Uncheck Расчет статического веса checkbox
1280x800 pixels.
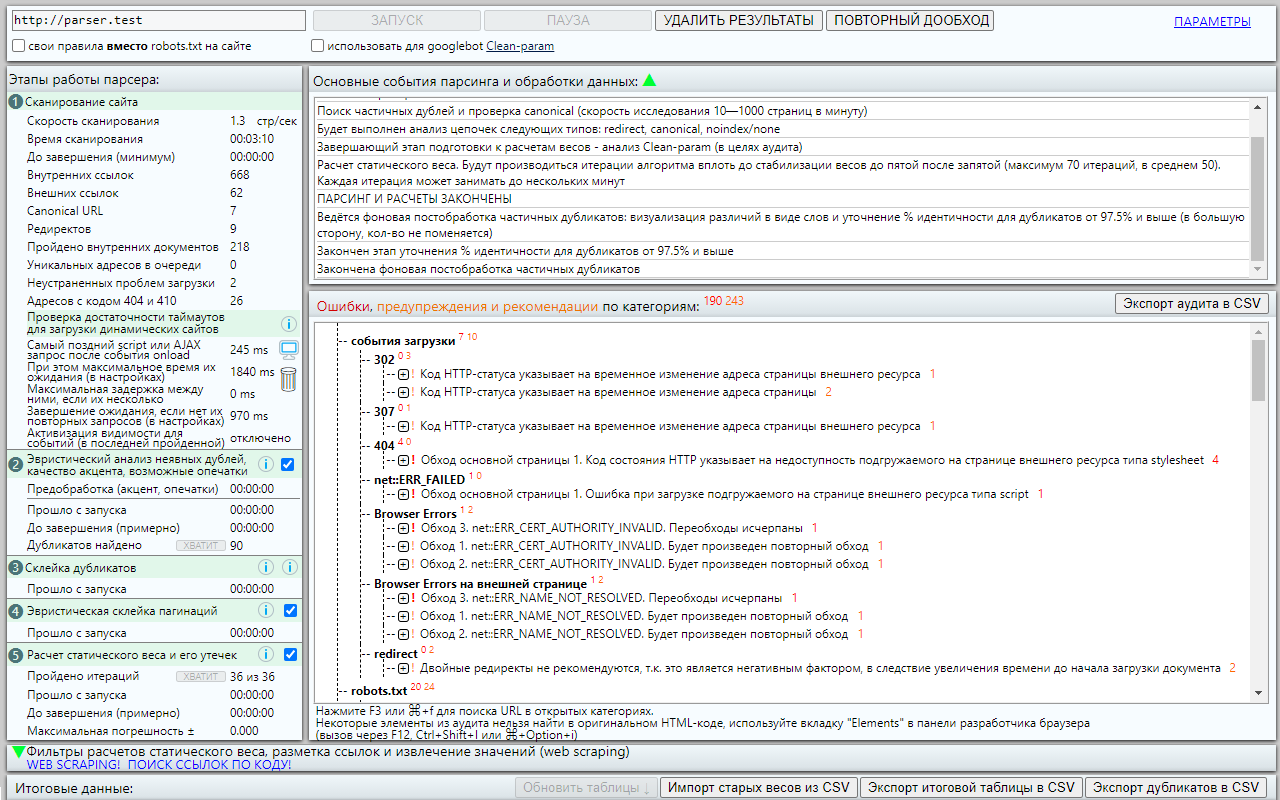[290, 654]
